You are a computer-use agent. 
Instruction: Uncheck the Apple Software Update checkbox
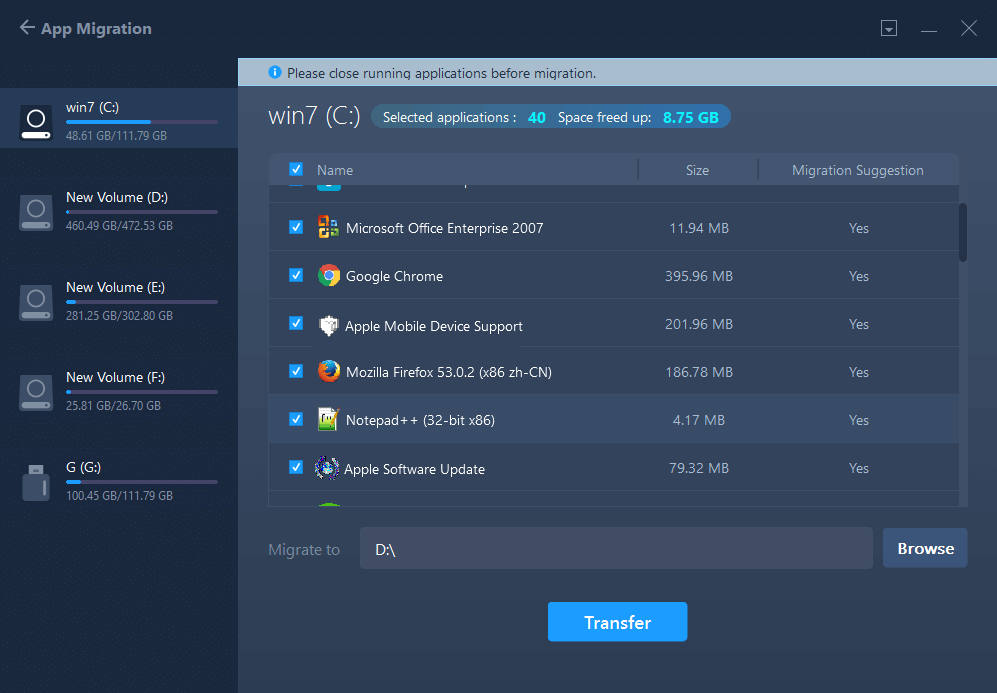[296, 467]
